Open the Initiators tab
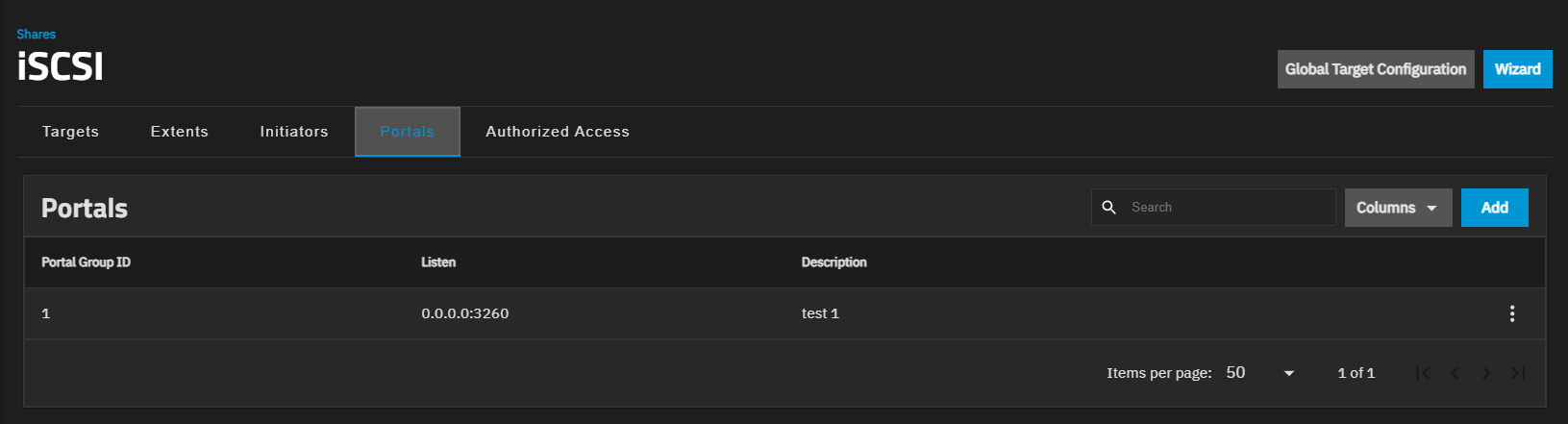Screen dimensions: 1568x424 point(294,132)
